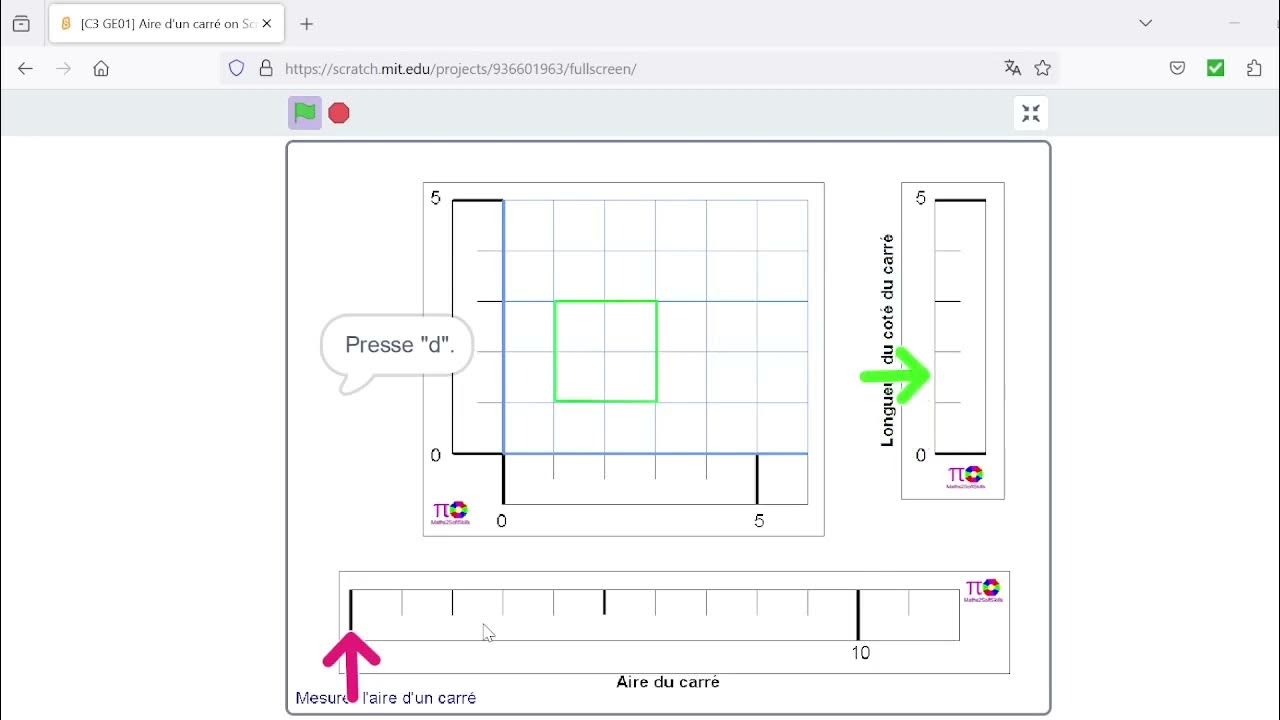Click the green checkmark extension icon
Screen dimensions: 1280x720
(1216, 68)
